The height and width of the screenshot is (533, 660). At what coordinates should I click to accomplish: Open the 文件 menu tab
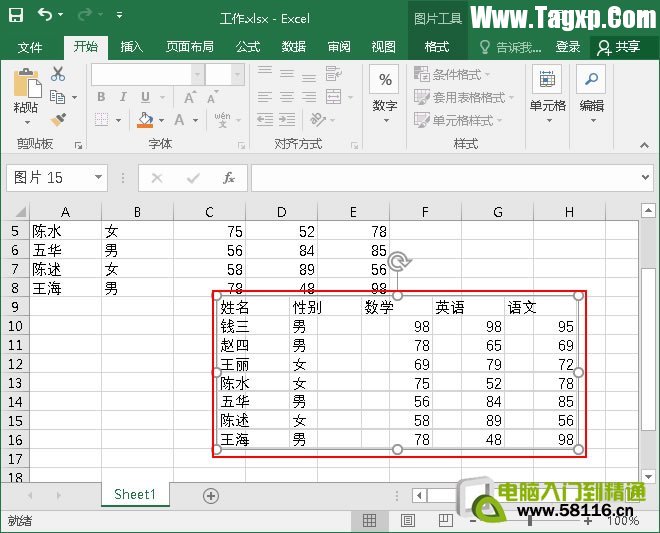[30, 47]
